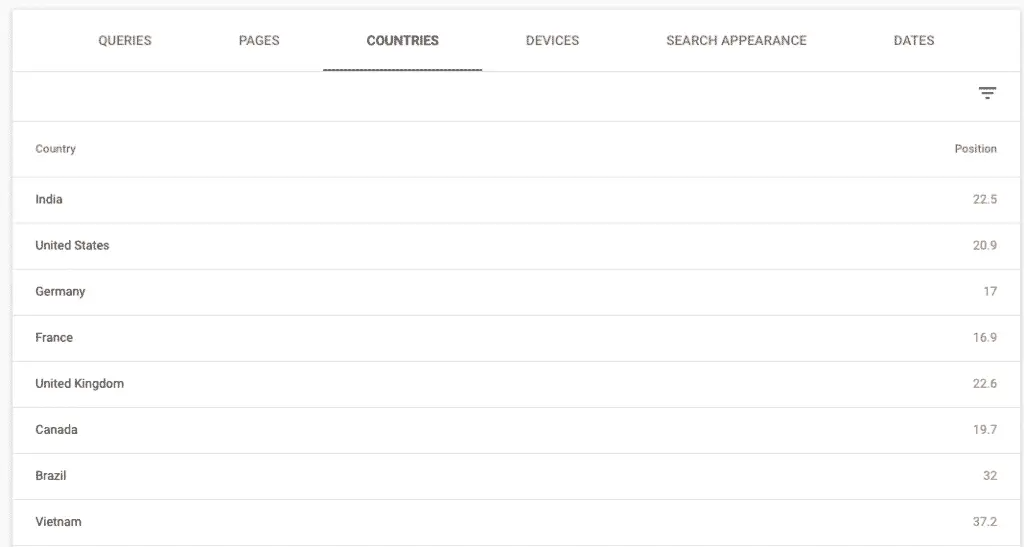Switch to the Devices tab

552,41
